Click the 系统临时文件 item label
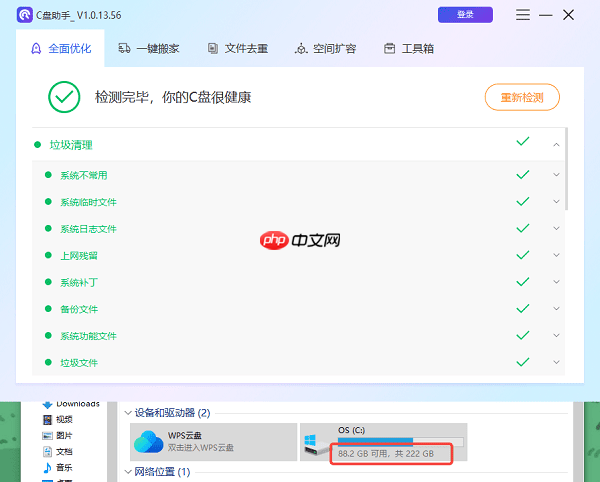This screenshot has width=600, height=482. (88, 202)
